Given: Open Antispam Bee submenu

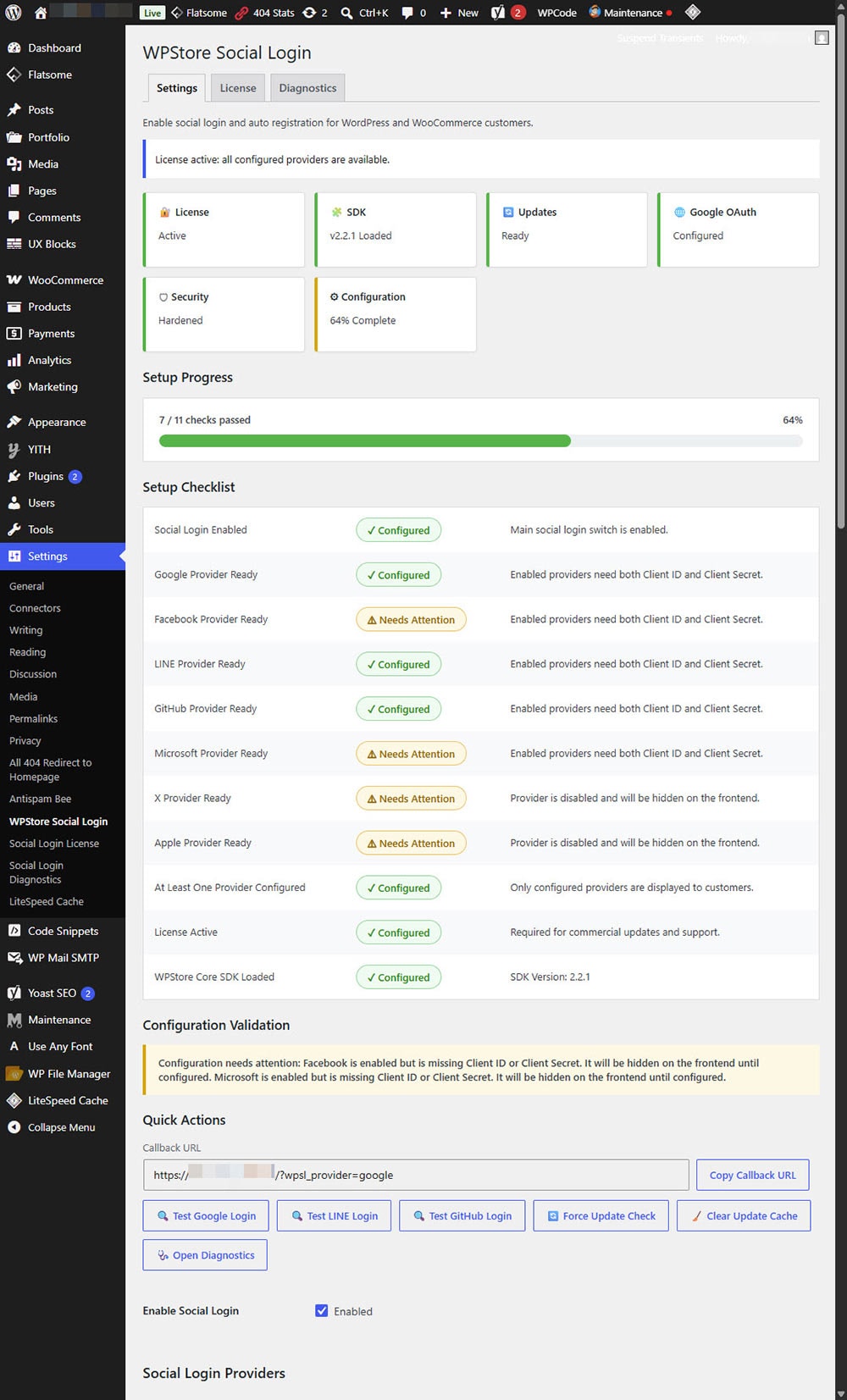Looking at the screenshot, I should [x=41, y=800].
